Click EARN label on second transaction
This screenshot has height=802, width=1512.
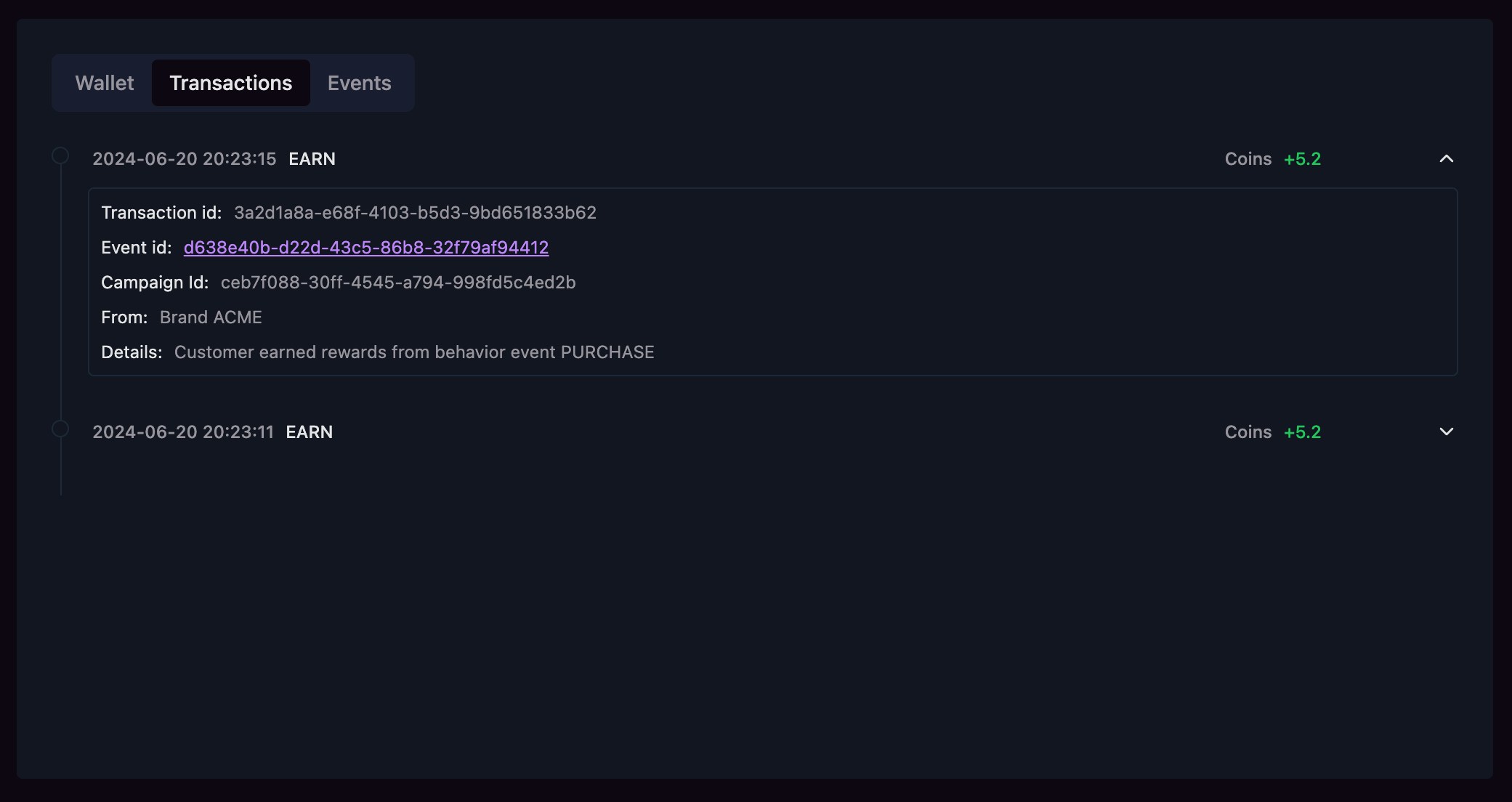click(309, 432)
